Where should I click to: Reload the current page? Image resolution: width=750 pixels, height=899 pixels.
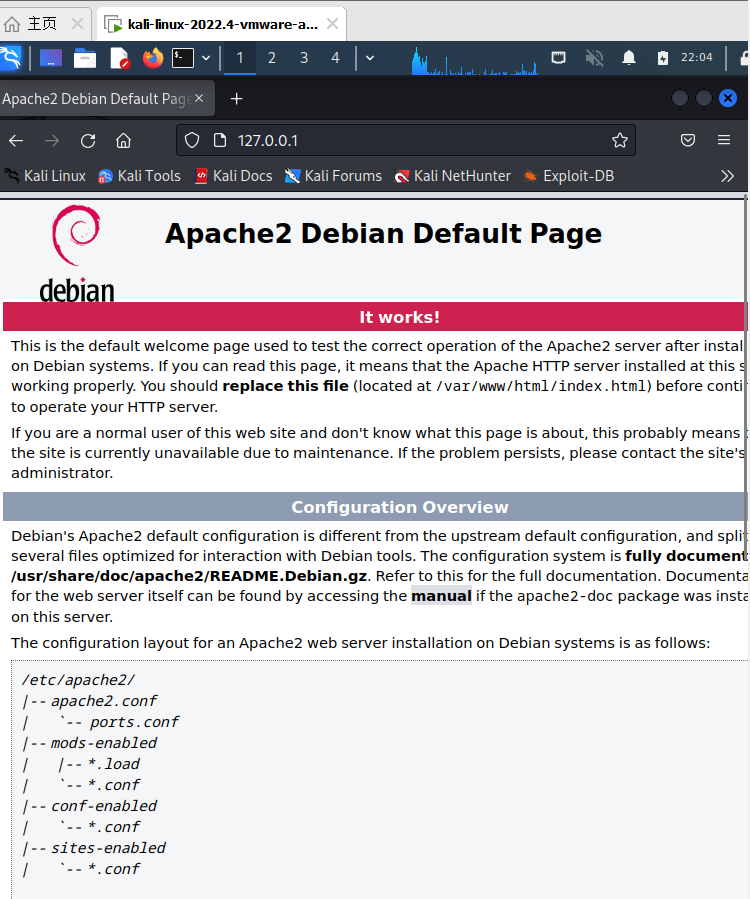coord(88,140)
